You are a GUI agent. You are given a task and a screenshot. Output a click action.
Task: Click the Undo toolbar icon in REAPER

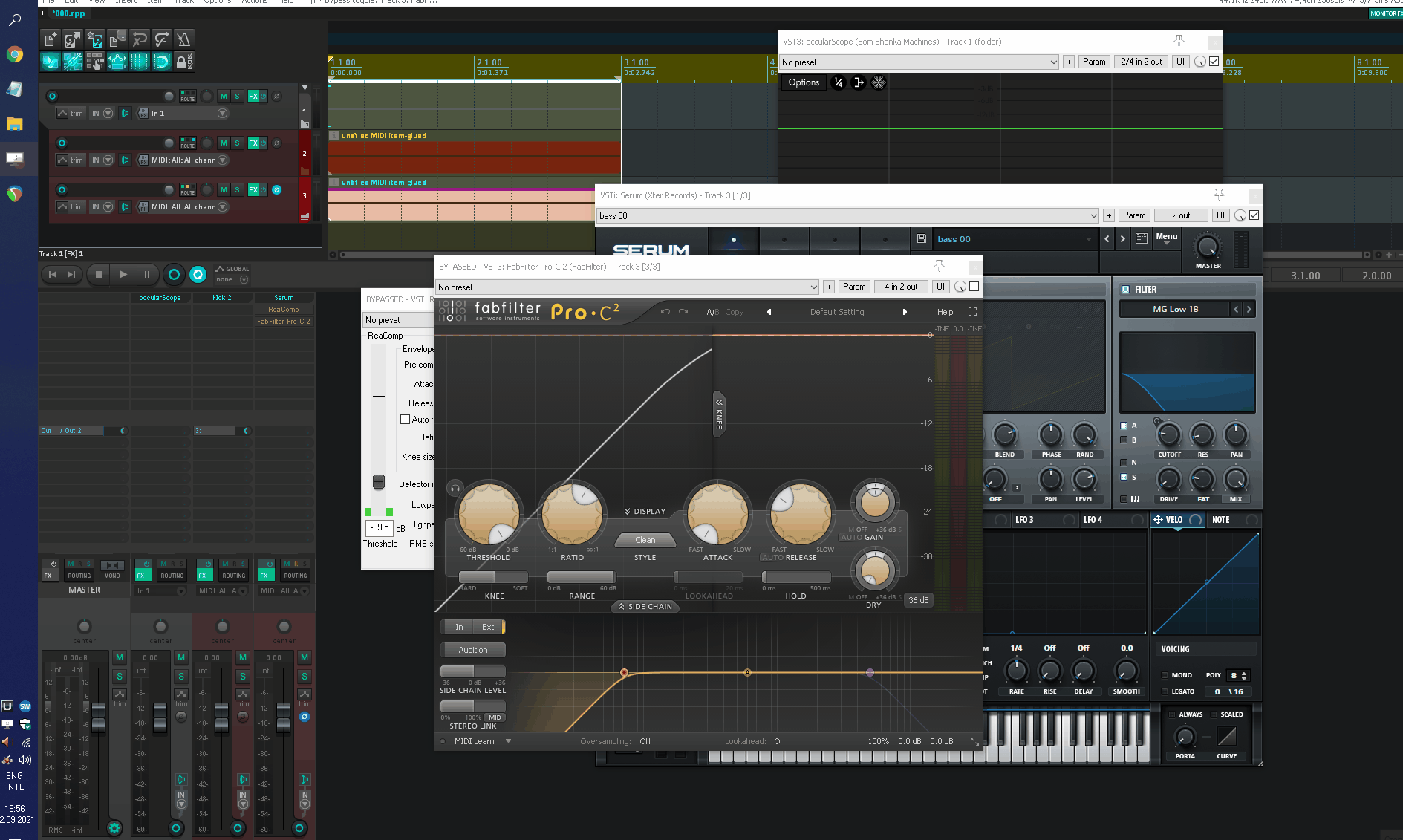140,39
